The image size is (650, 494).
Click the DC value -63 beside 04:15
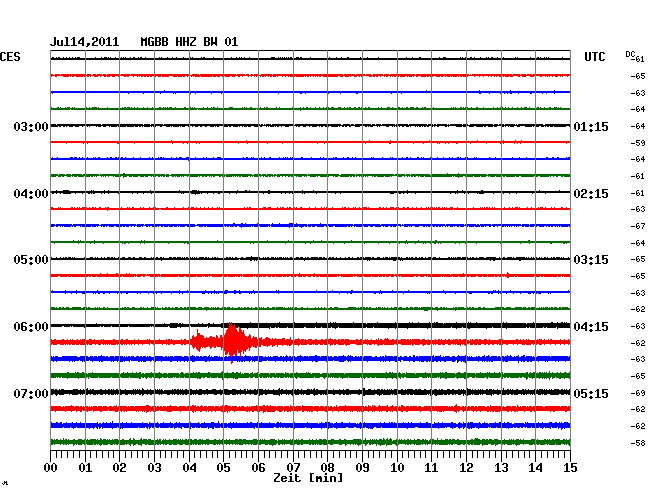click(x=638, y=326)
